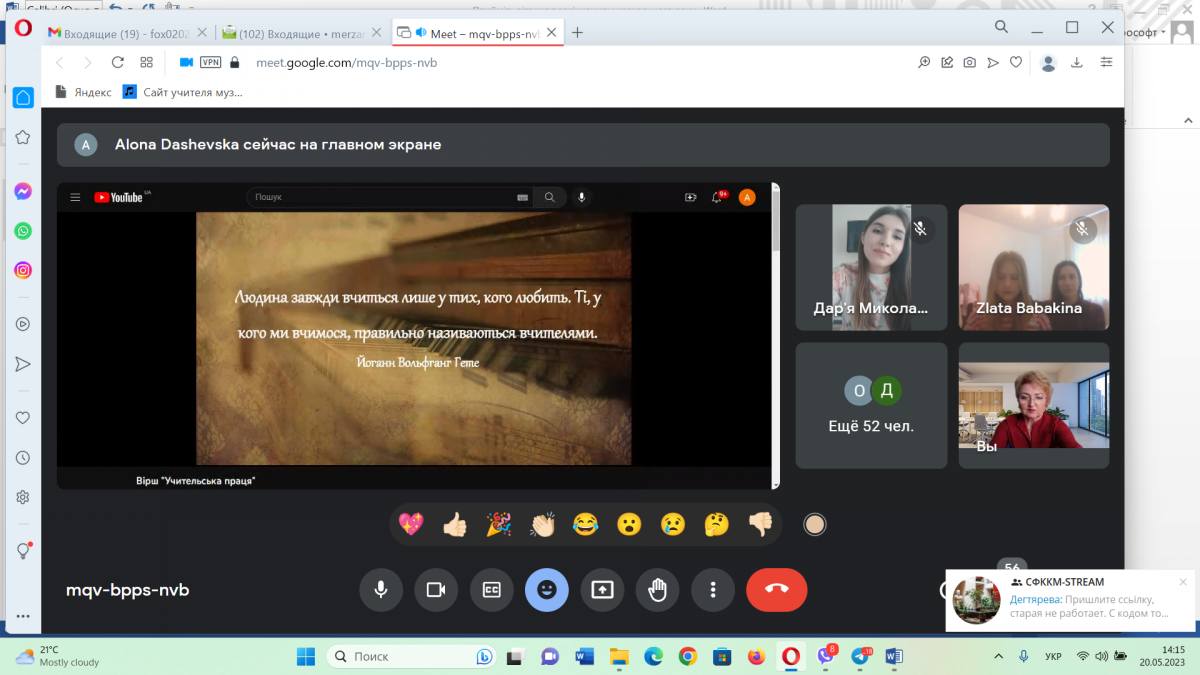Open more options three-dot menu
Image resolution: width=1200 pixels, height=675 pixels.
coord(712,589)
